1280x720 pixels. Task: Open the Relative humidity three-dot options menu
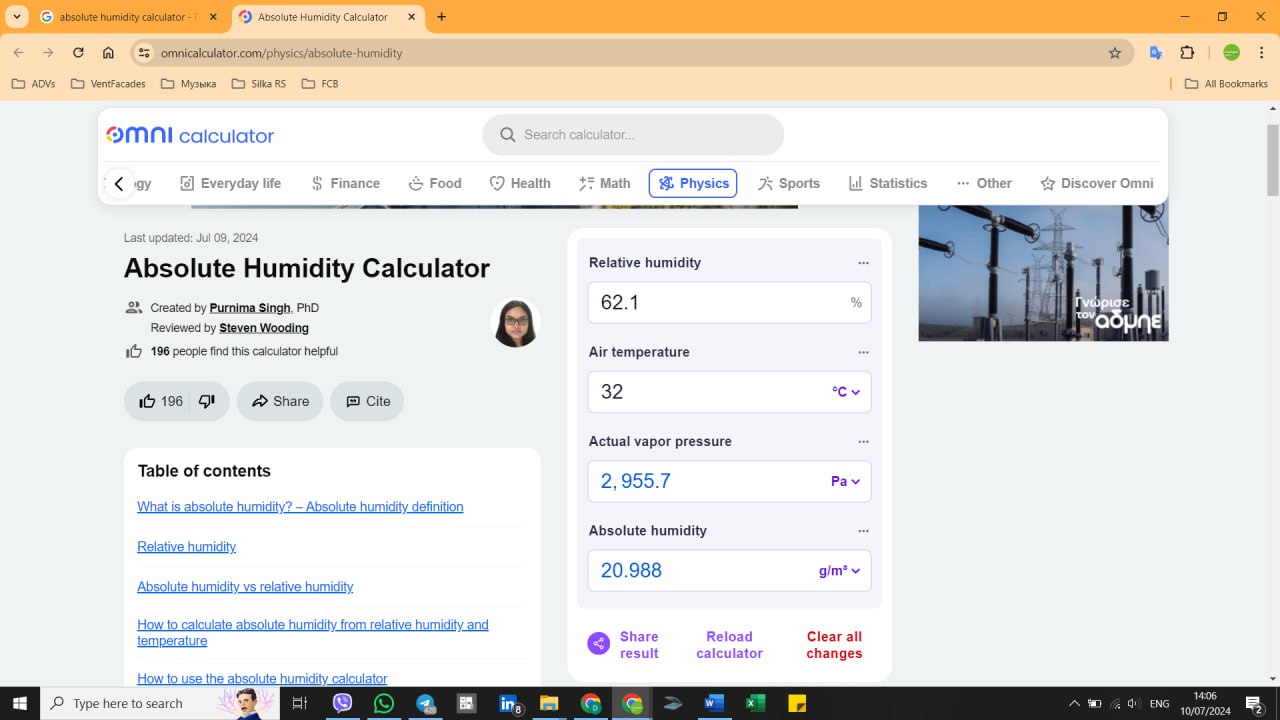(863, 263)
